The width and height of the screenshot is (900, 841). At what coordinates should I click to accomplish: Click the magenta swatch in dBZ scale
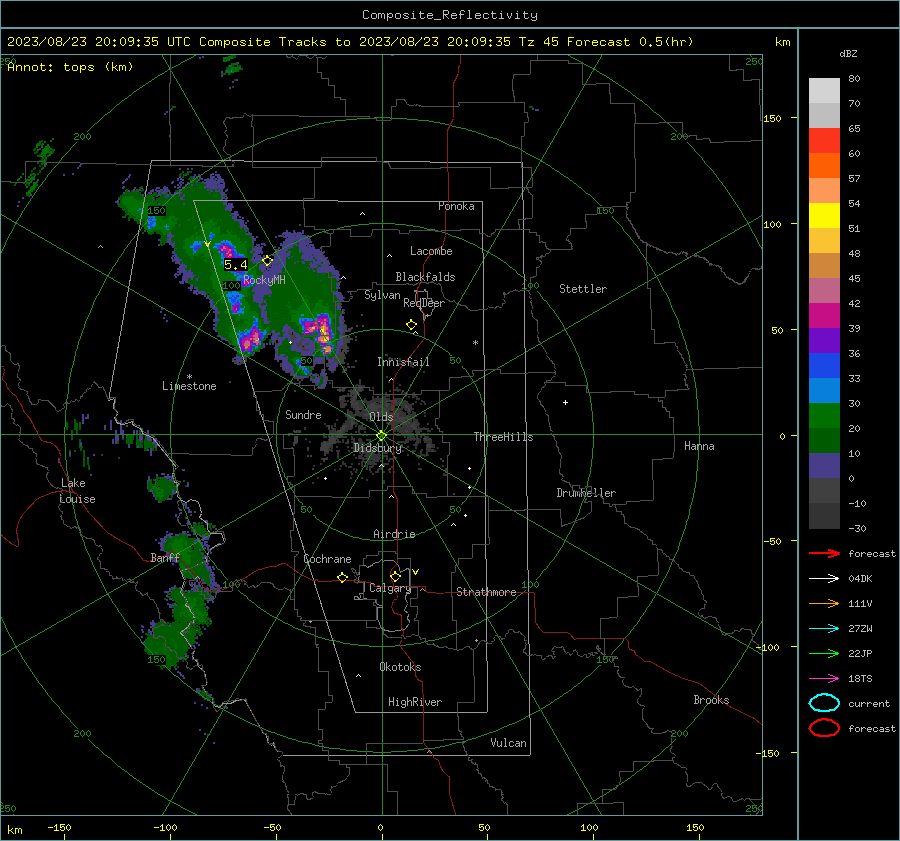click(824, 315)
